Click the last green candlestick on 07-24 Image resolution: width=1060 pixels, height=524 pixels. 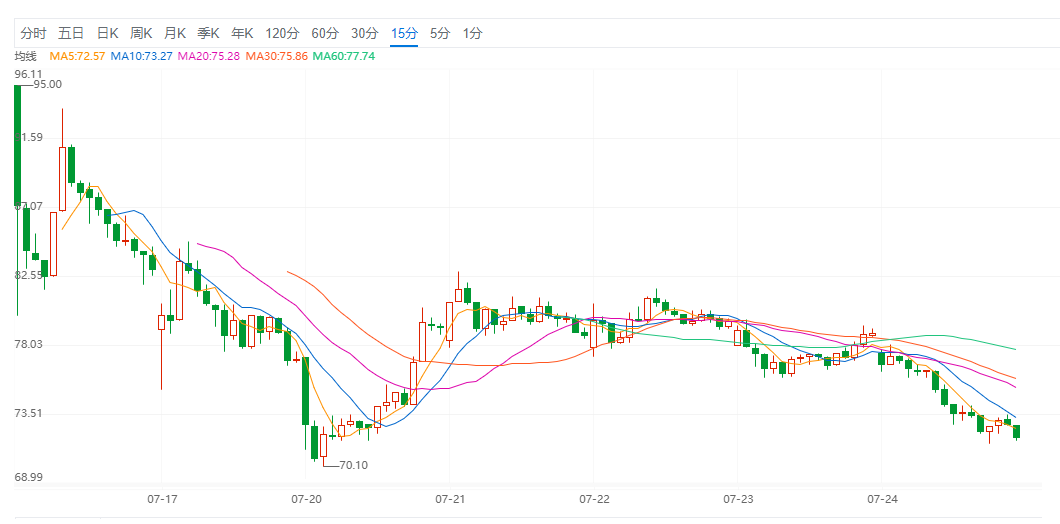click(x=1016, y=431)
